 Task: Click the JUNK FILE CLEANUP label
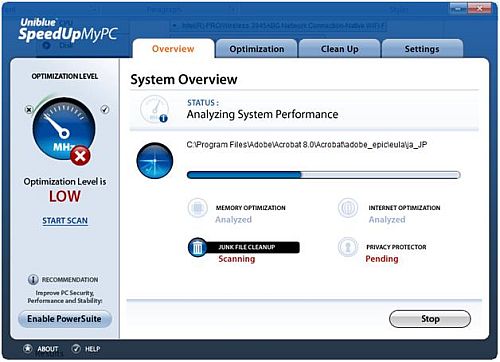(247, 247)
